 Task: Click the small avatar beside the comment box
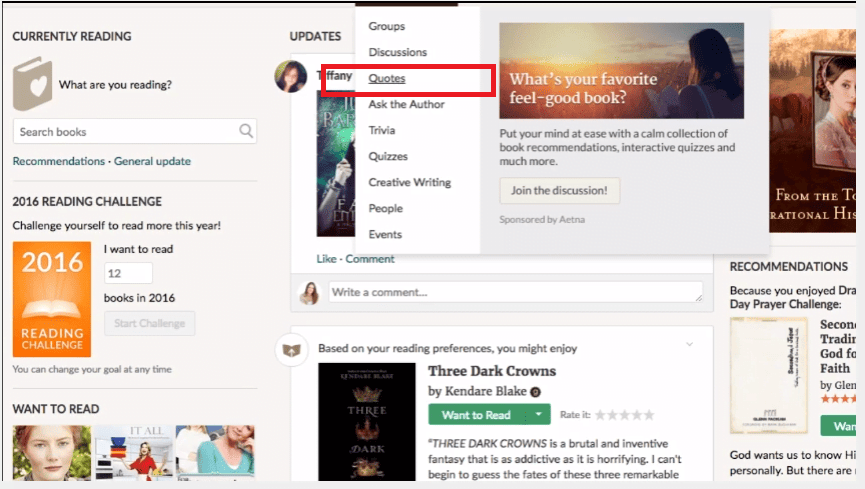point(309,292)
